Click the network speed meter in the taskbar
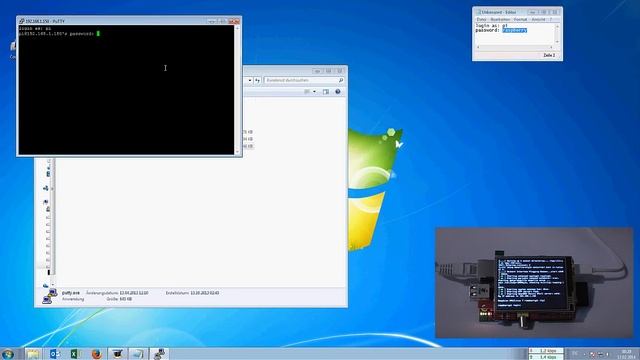Viewport: 640px width, 360px height. [x=546, y=354]
